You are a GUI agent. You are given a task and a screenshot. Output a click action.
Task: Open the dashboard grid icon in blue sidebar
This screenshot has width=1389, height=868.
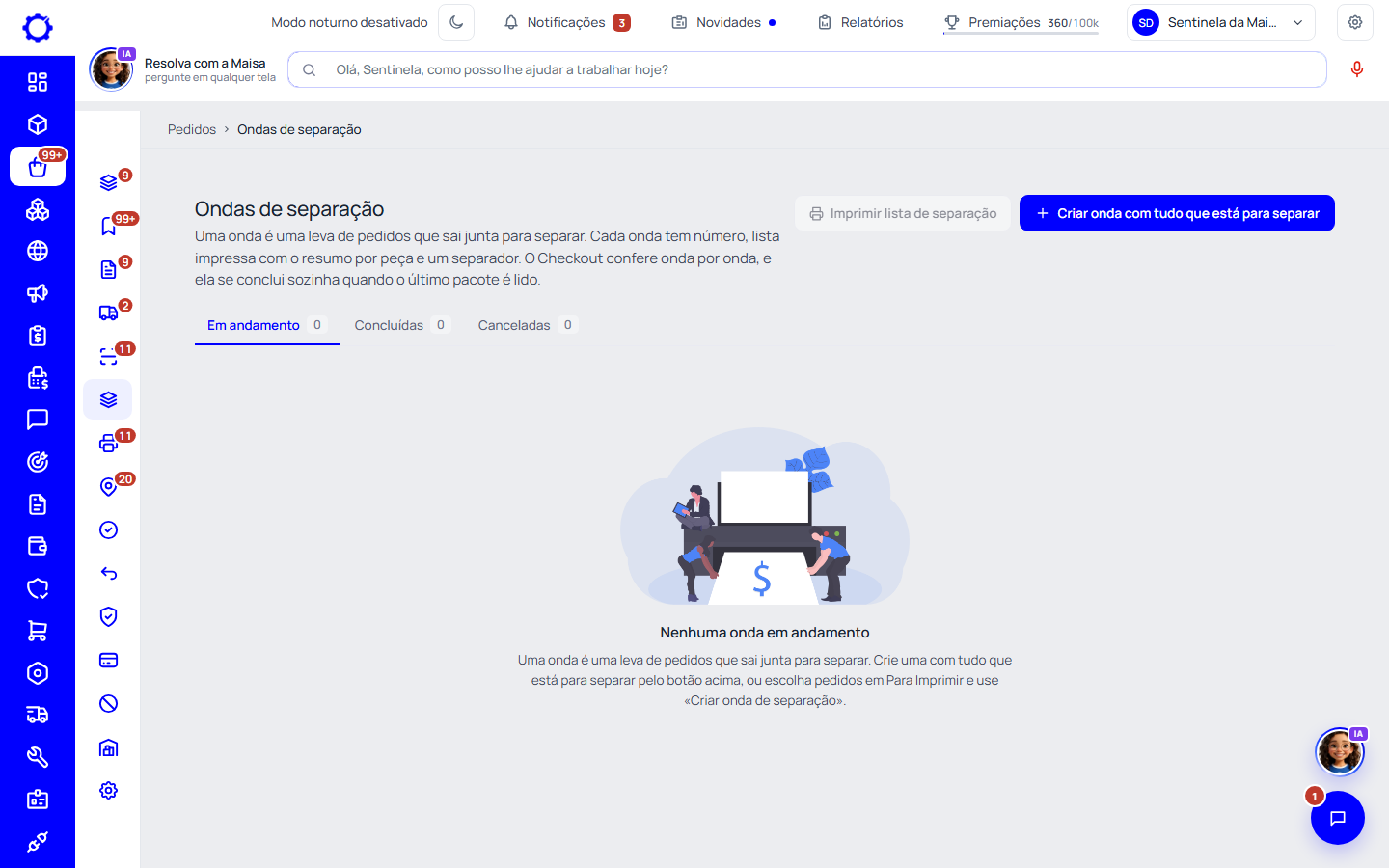(38, 82)
